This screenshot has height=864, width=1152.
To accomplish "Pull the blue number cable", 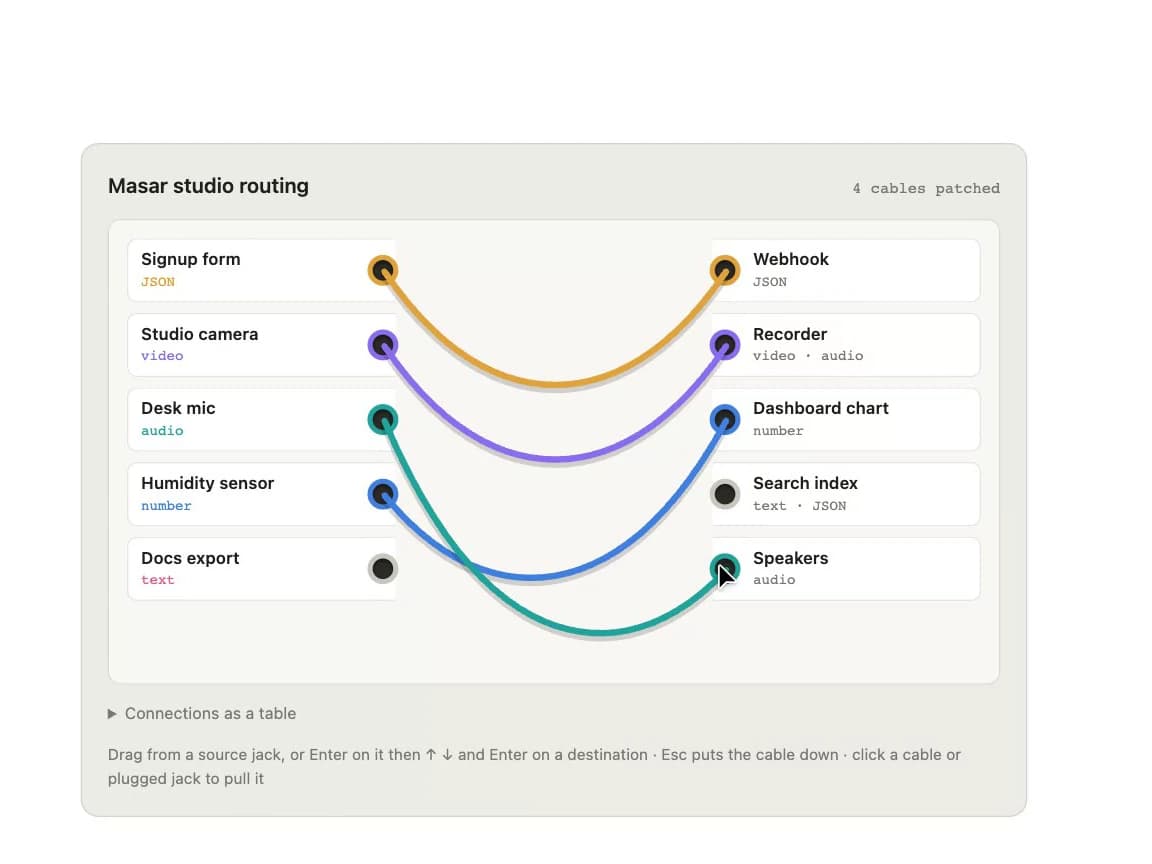I will pyautogui.click(x=531, y=577).
